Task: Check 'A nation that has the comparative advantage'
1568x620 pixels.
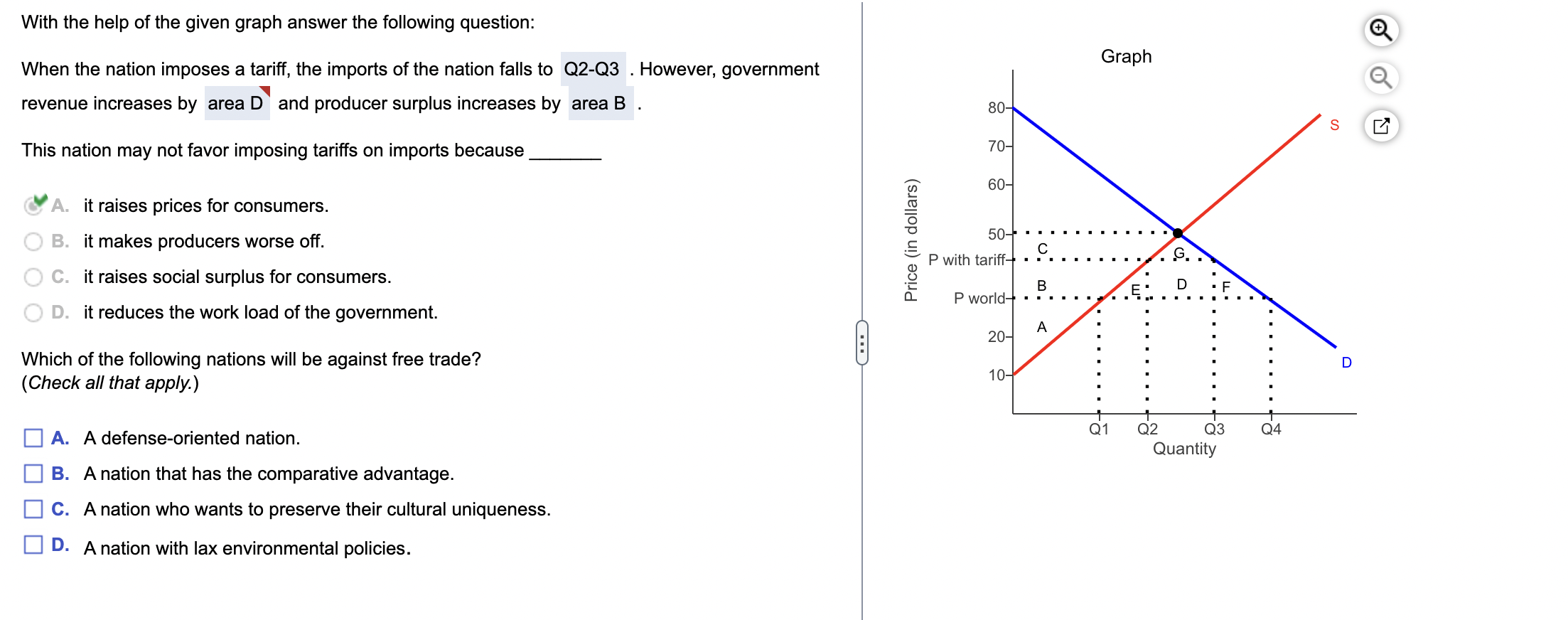Action: (x=32, y=474)
